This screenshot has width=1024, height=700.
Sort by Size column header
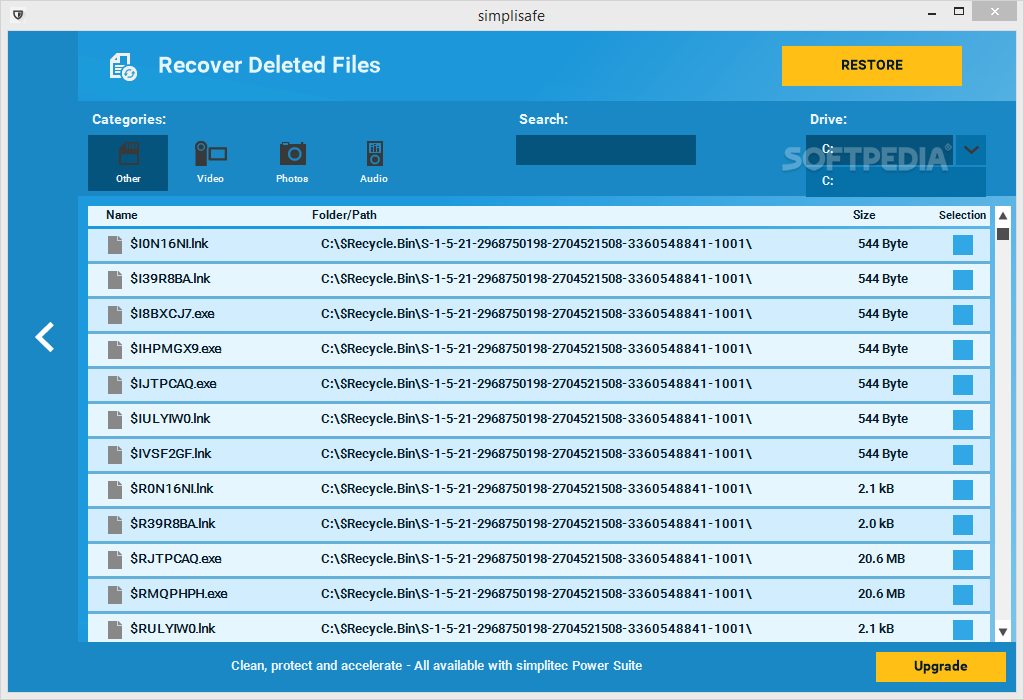click(x=864, y=215)
